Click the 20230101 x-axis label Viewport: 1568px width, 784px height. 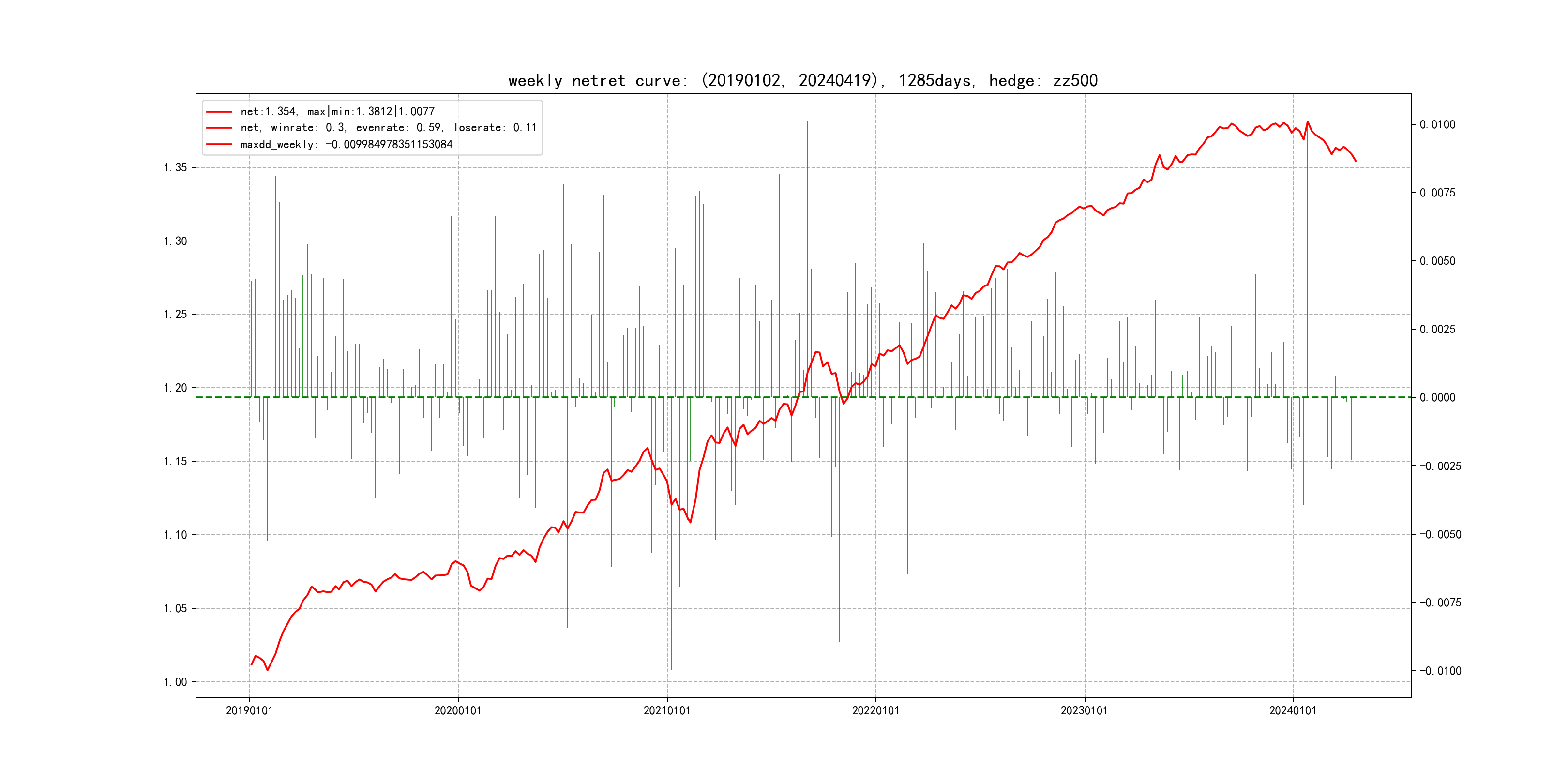click(x=1084, y=710)
